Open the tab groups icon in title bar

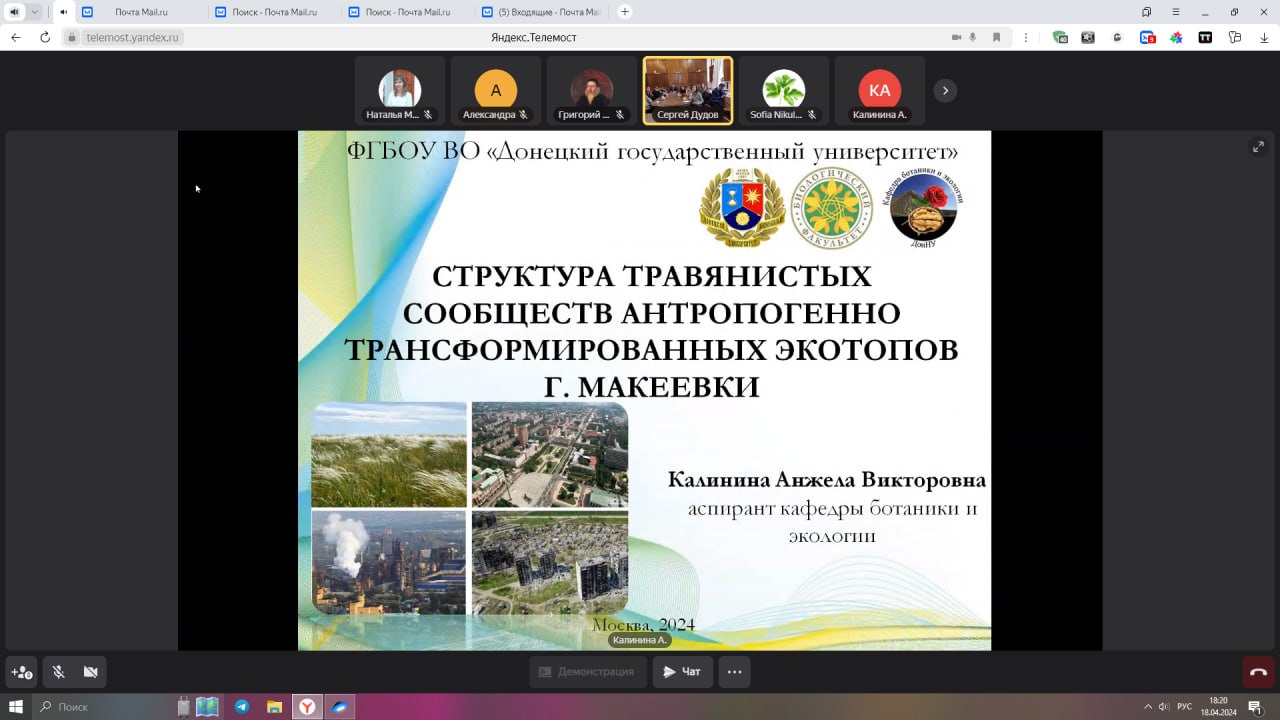(x=1146, y=12)
